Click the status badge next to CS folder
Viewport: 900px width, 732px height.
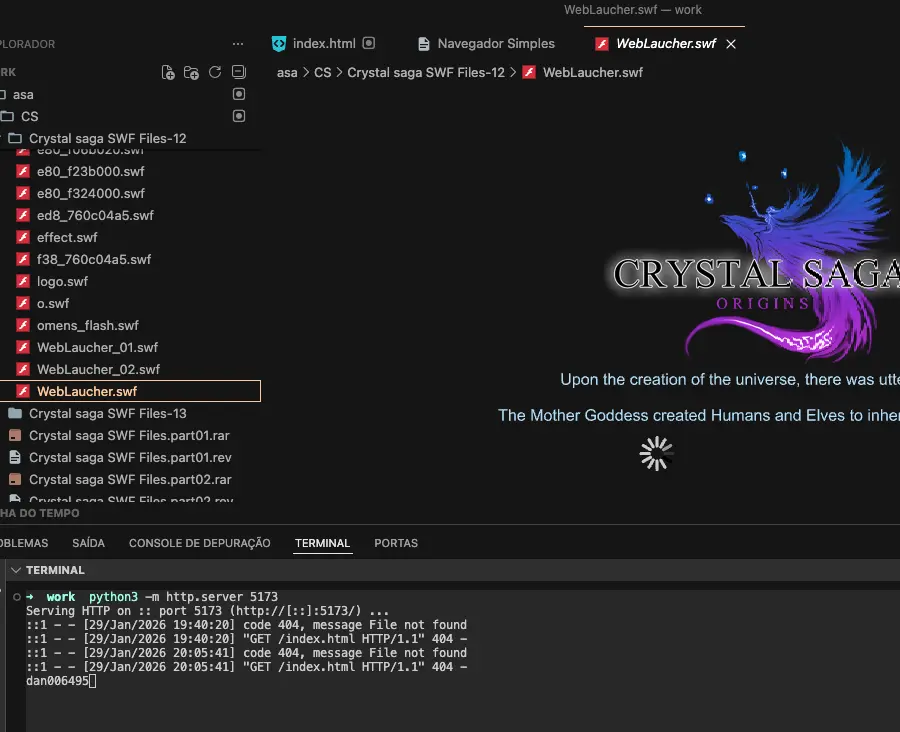239,116
